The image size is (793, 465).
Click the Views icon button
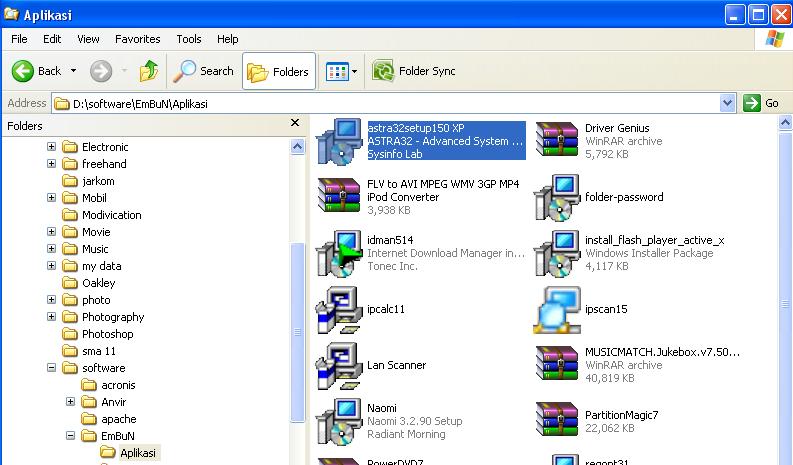tap(336, 71)
